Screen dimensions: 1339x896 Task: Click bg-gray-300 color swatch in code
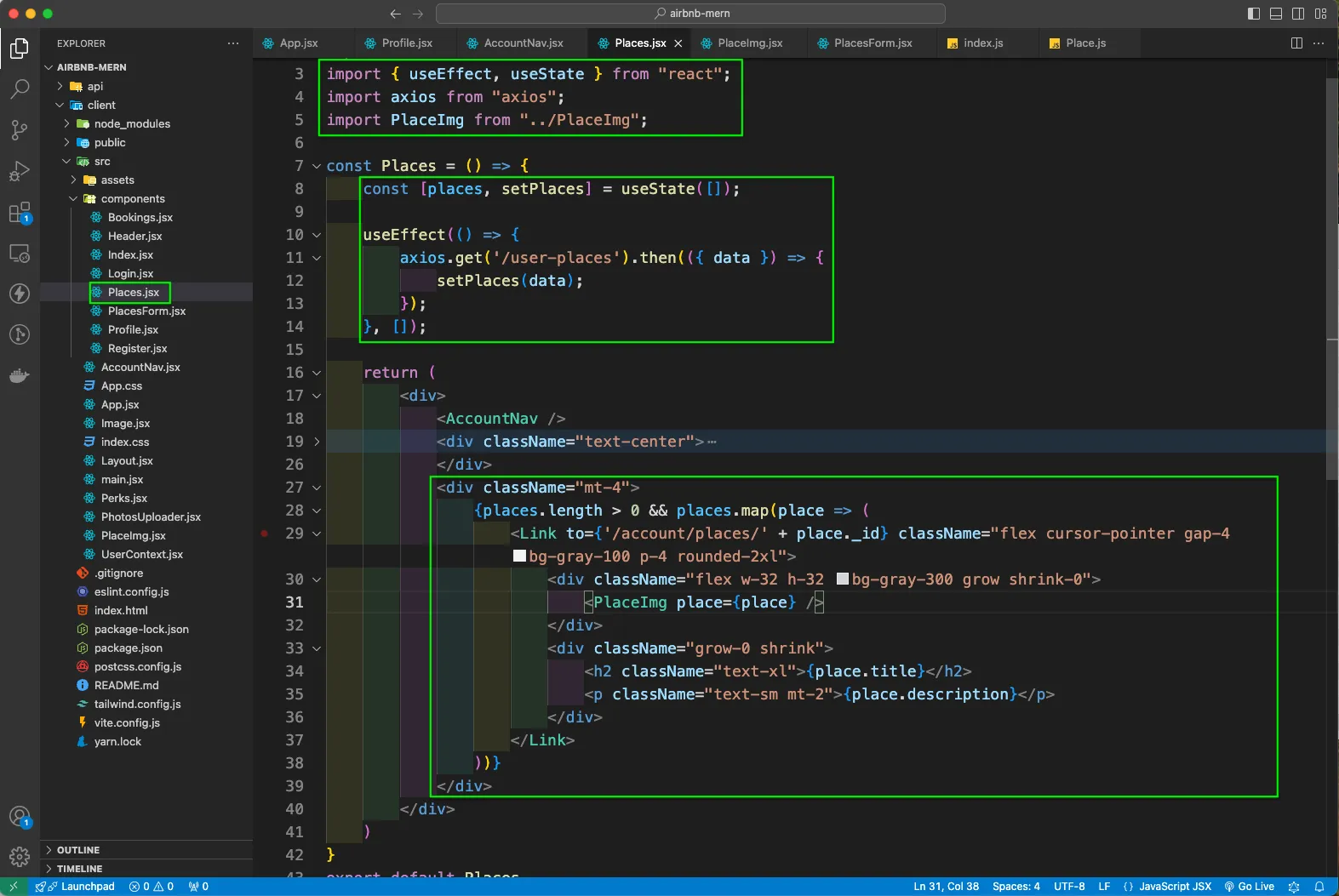tap(843, 579)
